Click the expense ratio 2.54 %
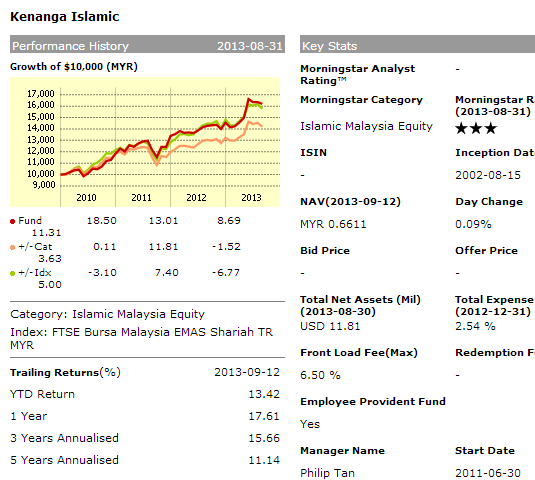535x480 pixels. 475,326
